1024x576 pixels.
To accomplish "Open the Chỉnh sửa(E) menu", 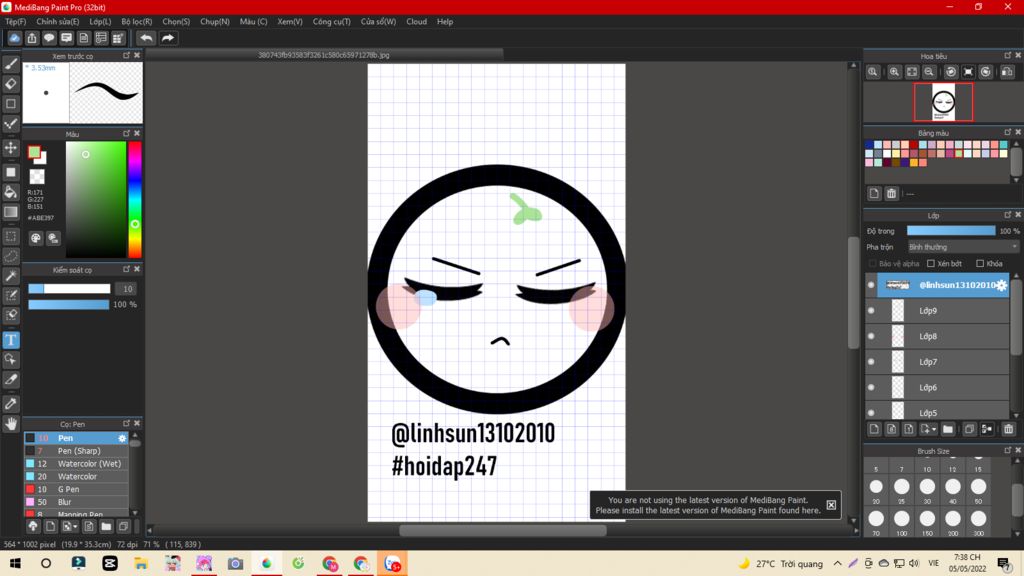I will click(x=57, y=22).
